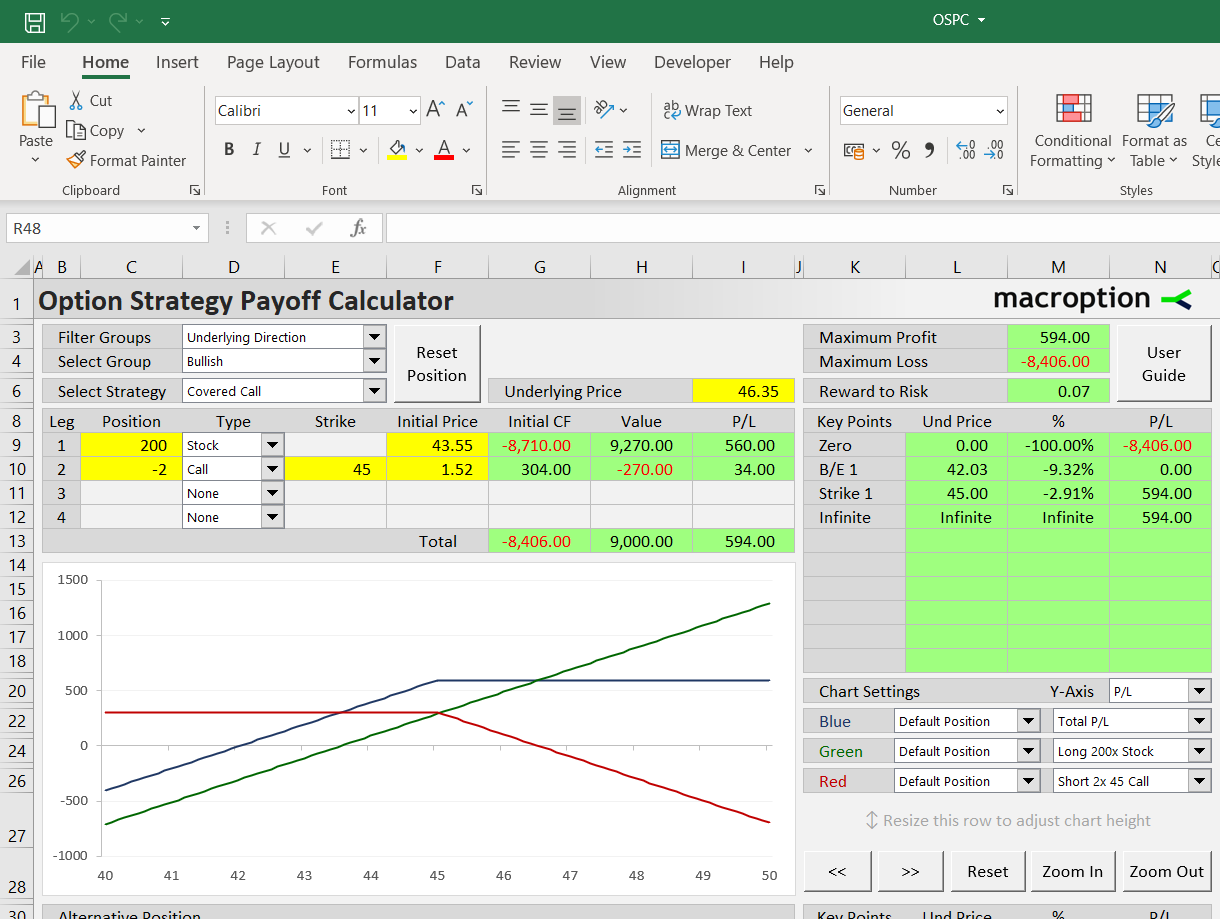Switch to Developer tab
The height and width of the screenshot is (919, 1220).
(693, 62)
